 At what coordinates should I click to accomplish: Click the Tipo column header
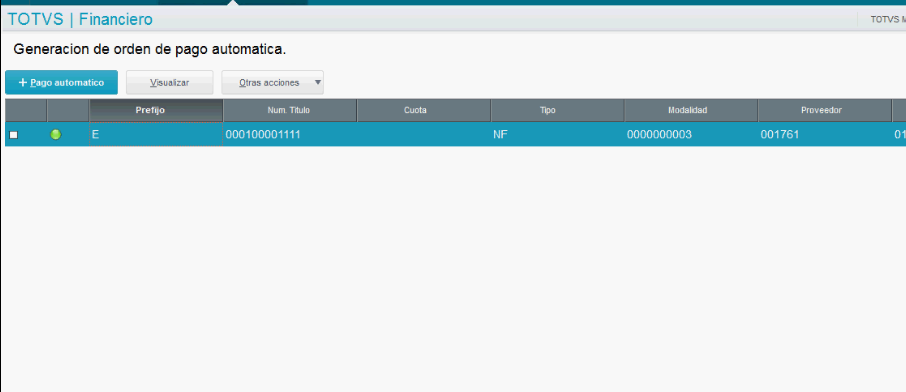pyautogui.click(x=557, y=110)
